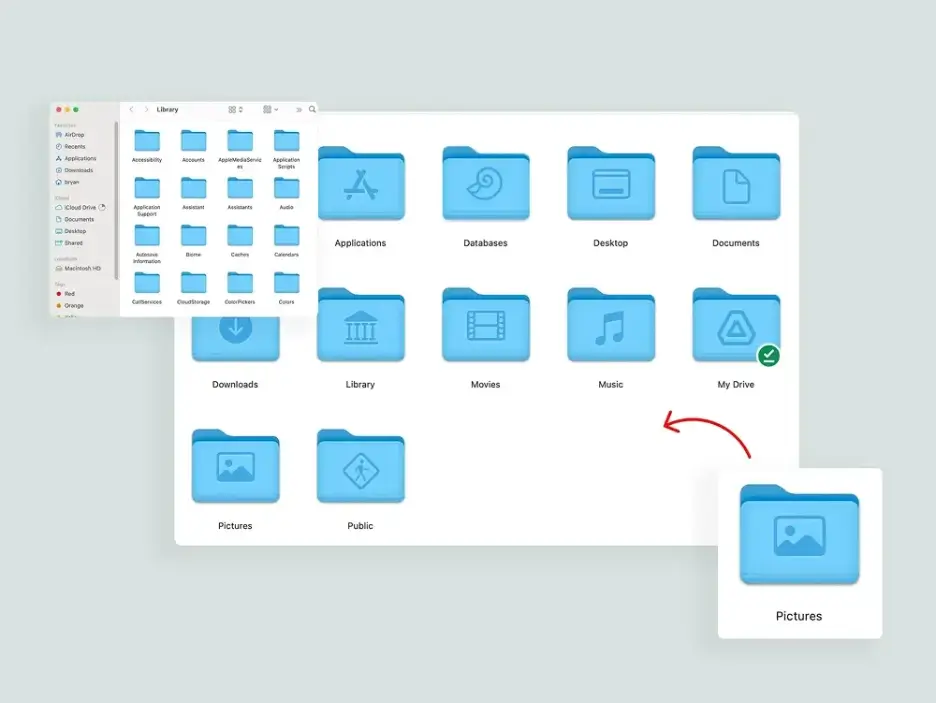936x703 pixels.
Task: Select Documents in the Finder sidebar
Action: tap(75, 220)
